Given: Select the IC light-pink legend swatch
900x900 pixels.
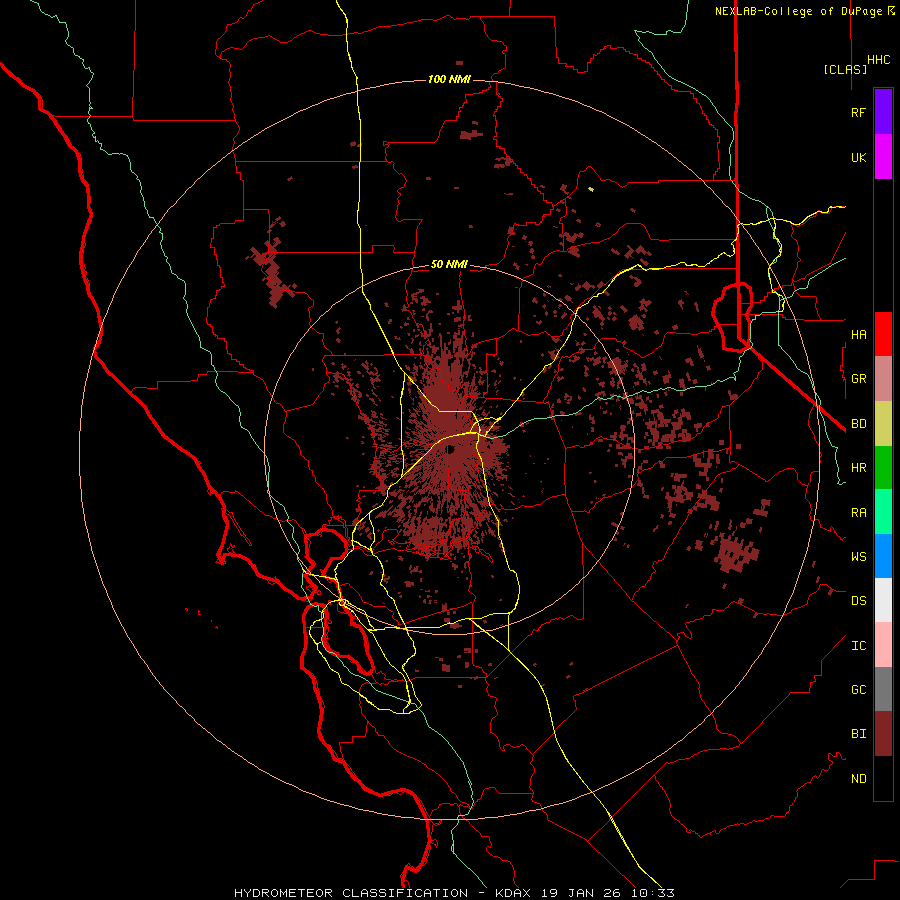Looking at the screenshot, I should 883,645.
